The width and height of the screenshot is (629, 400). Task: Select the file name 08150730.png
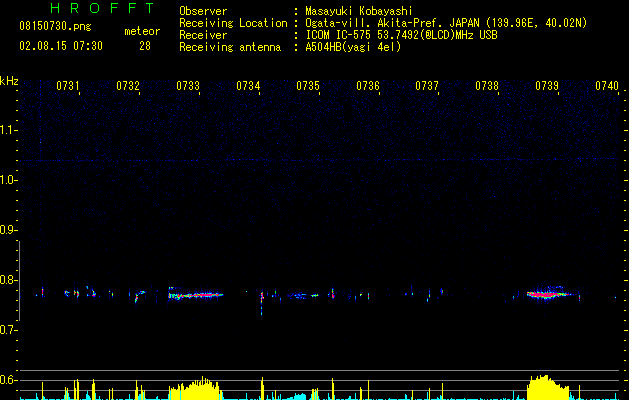[x=55, y=27]
